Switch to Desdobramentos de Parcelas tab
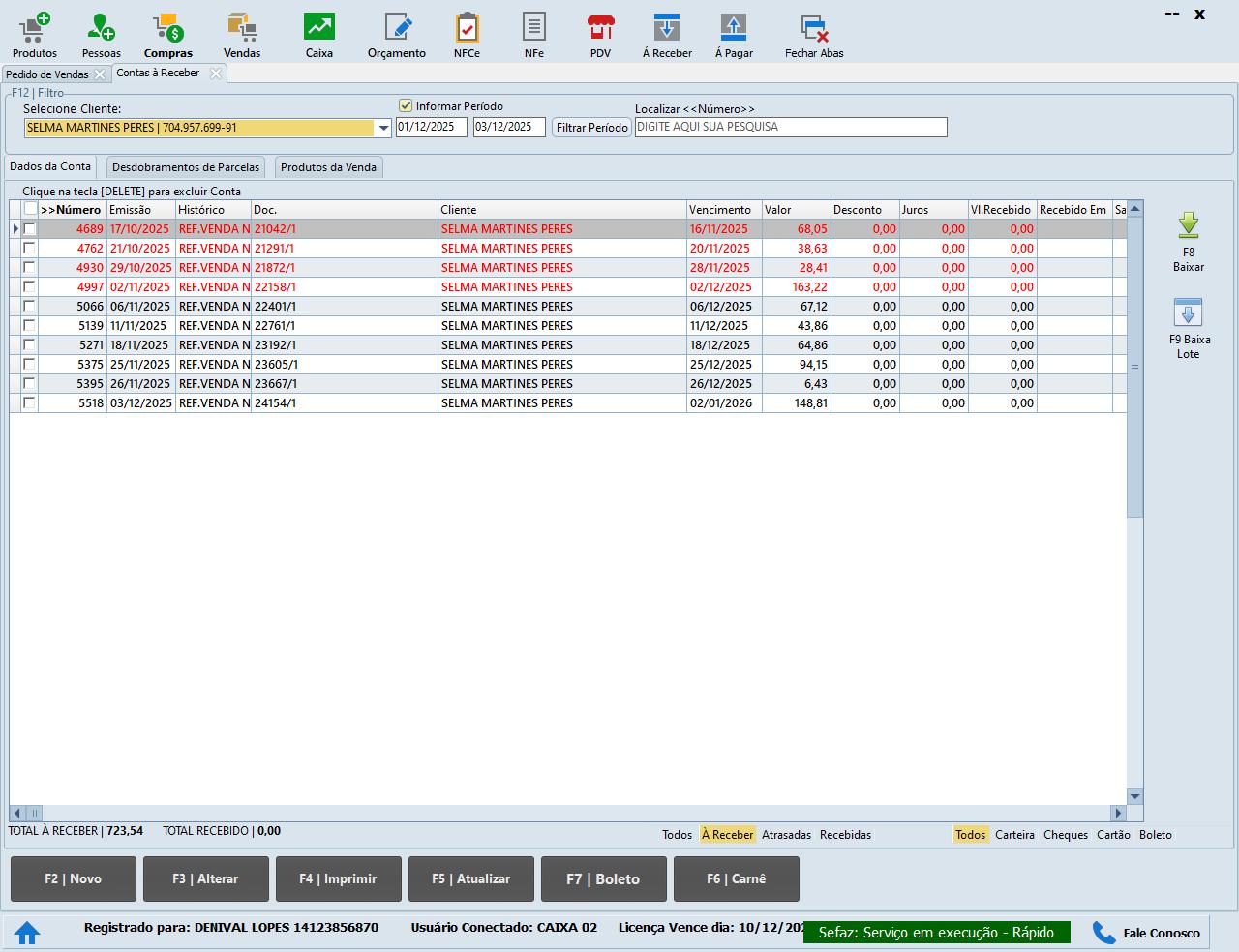Viewport: 1239px width, 952px height. 186,167
